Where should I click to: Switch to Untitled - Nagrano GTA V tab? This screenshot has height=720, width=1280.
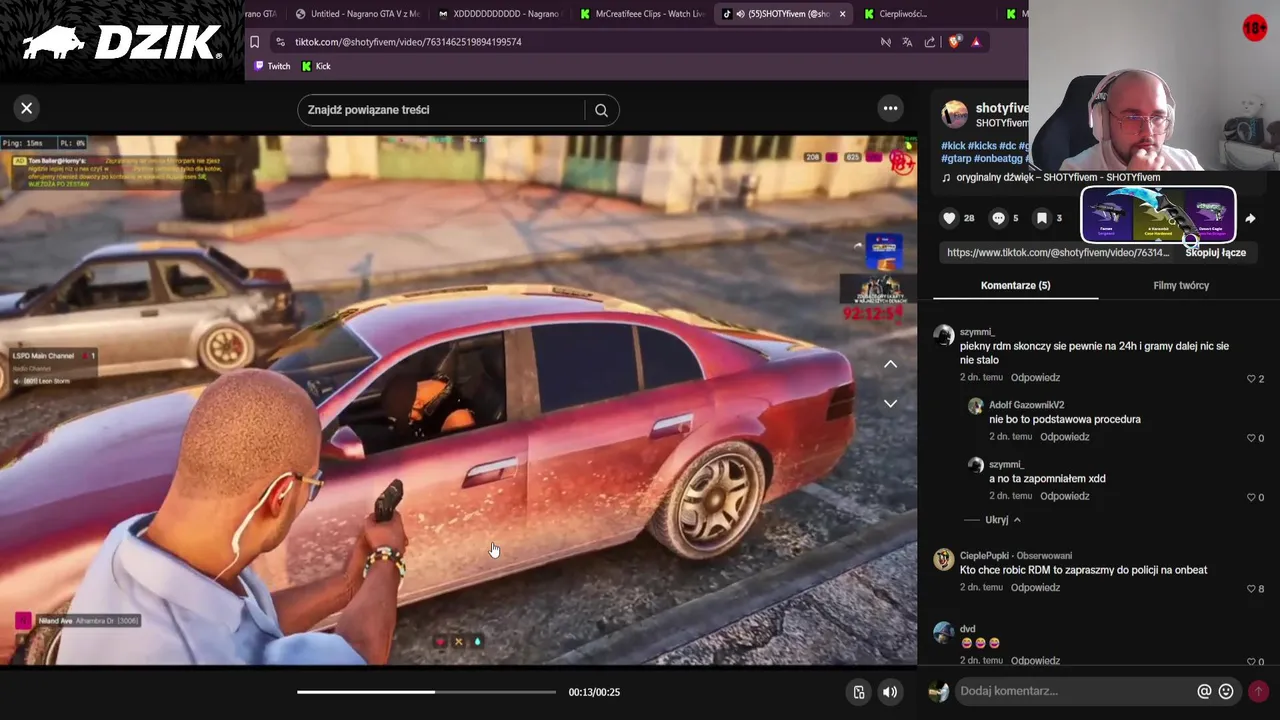[x=357, y=14]
